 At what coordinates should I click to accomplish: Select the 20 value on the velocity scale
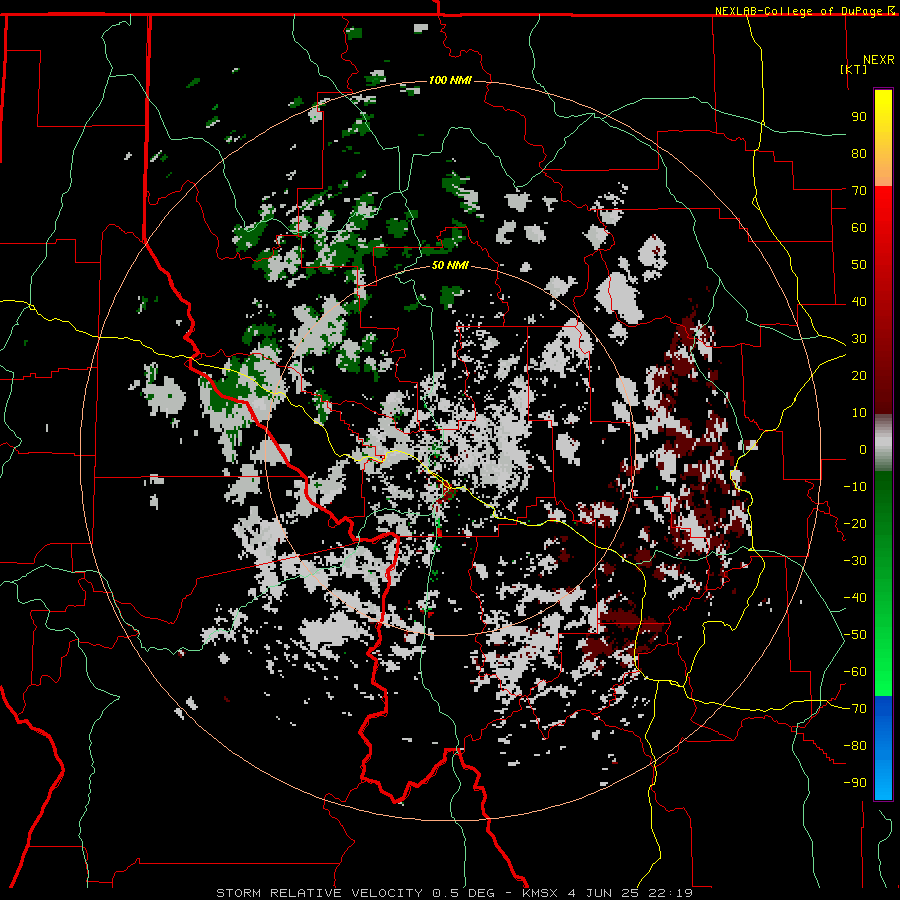859,375
